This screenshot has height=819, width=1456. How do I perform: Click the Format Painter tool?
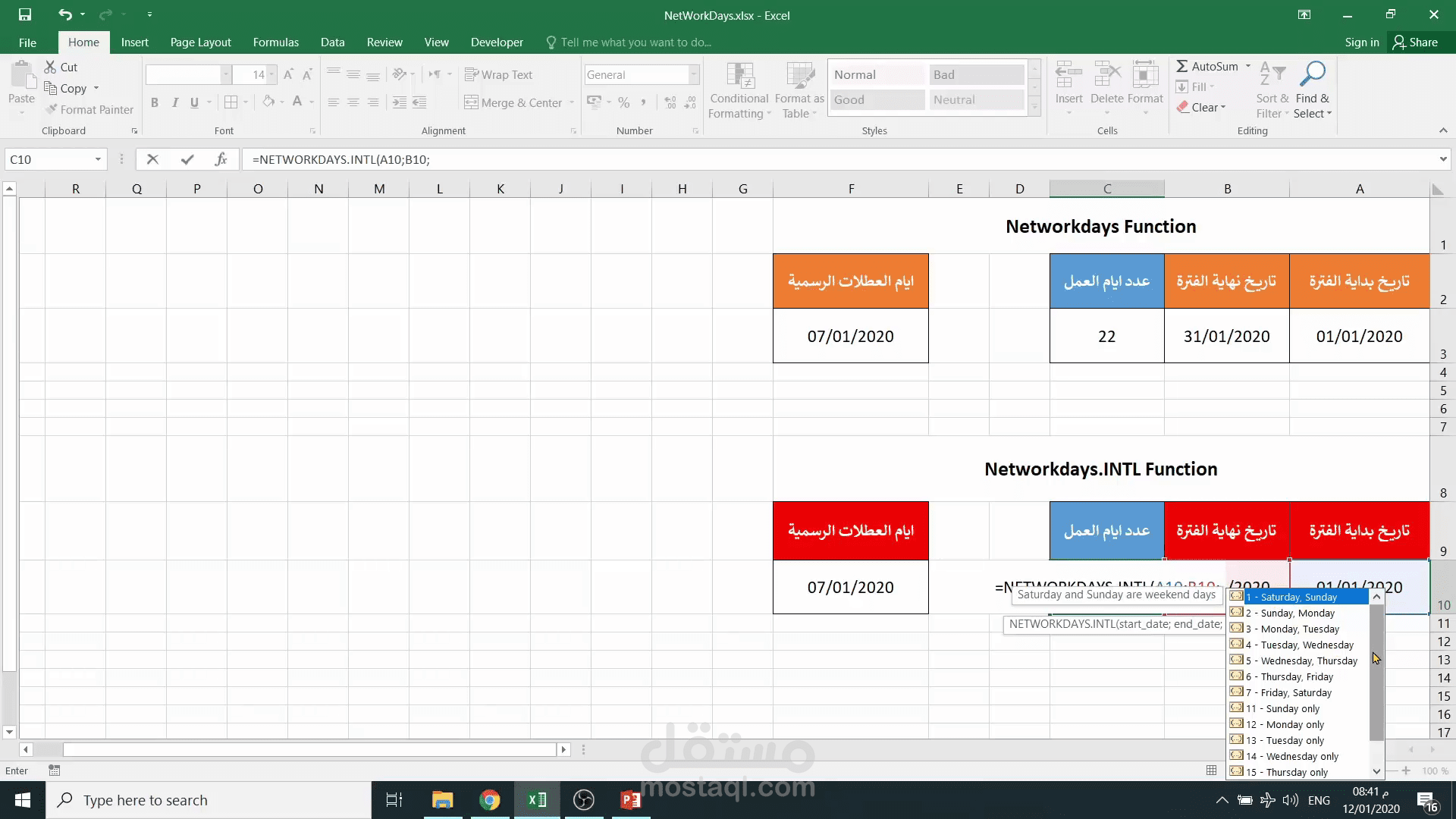[89, 109]
